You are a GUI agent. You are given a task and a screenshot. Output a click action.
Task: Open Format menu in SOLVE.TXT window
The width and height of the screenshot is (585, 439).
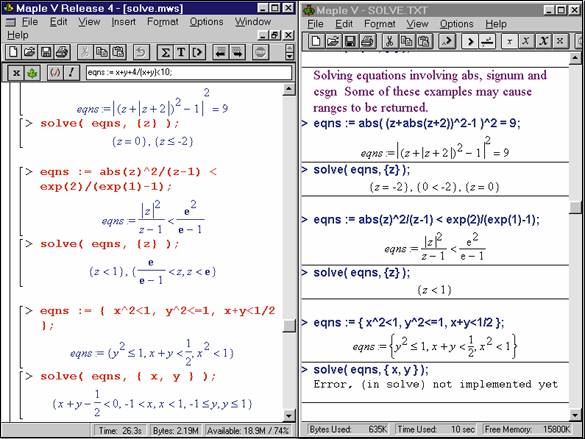[x=380, y=24]
